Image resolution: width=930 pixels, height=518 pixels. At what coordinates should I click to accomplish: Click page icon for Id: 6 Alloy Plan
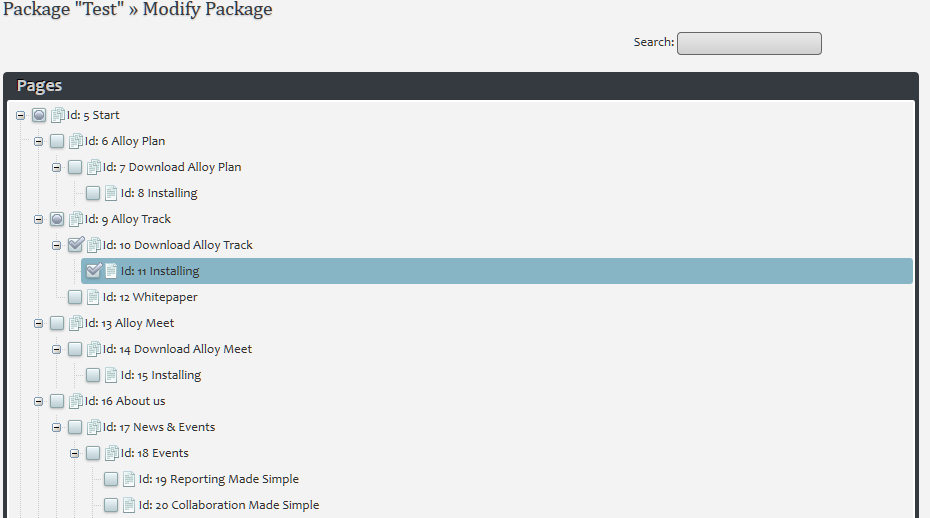(x=76, y=141)
